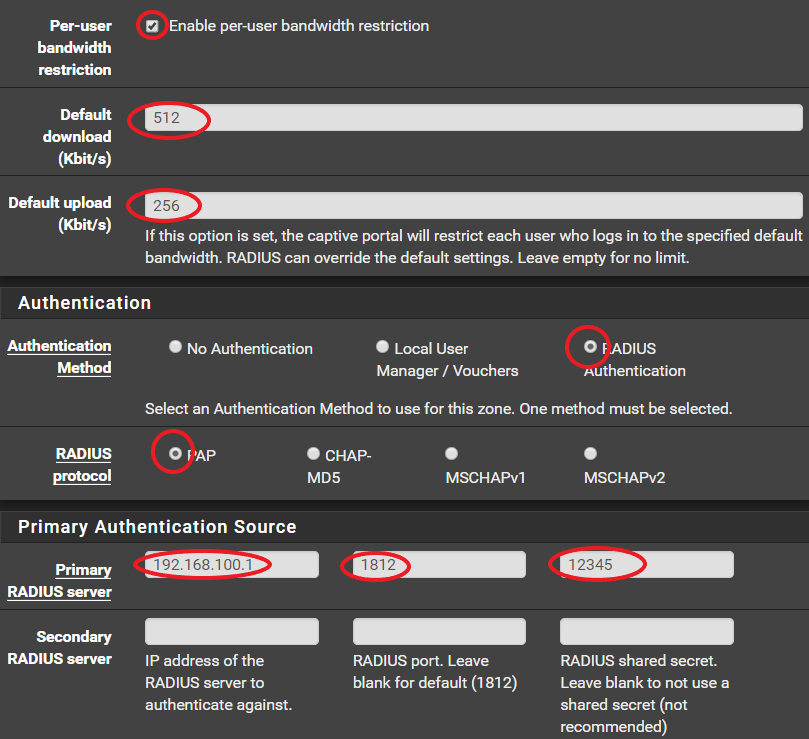809x739 pixels.
Task: Select the MSCHAPv1 protocol option
Action: pyautogui.click(x=452, y=453)
